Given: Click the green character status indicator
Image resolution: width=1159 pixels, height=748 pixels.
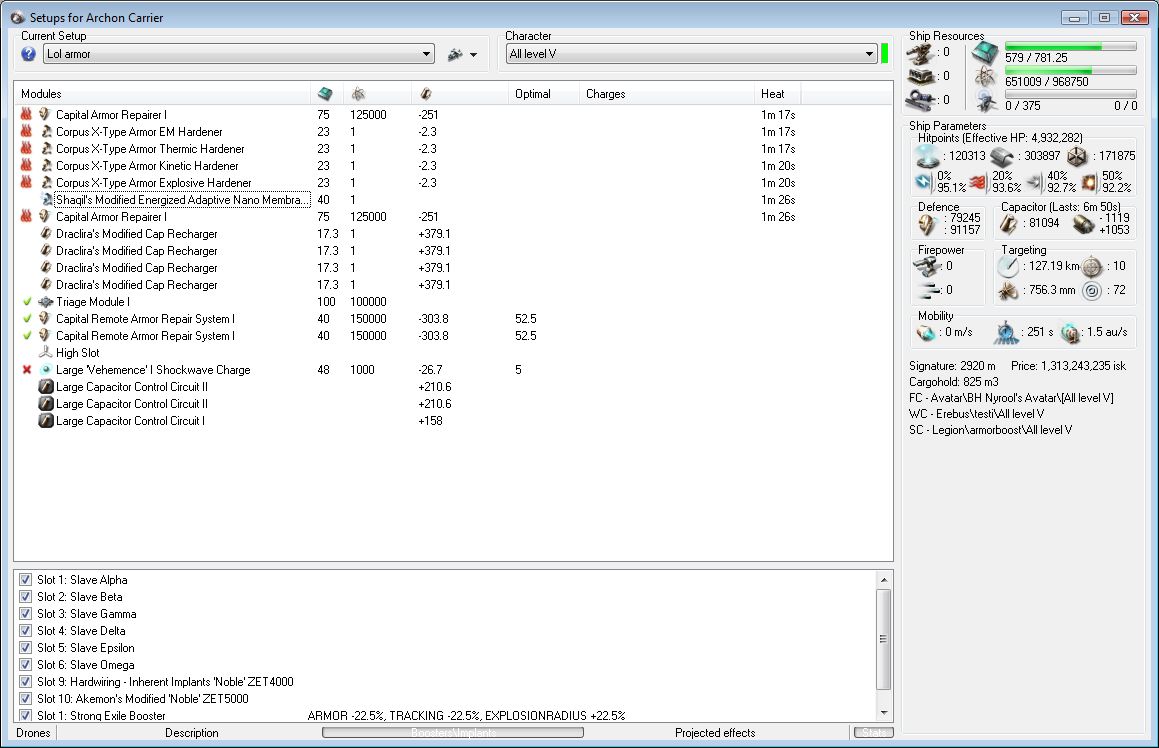Looking at the screenshot, I should click(x=884, y=54).
